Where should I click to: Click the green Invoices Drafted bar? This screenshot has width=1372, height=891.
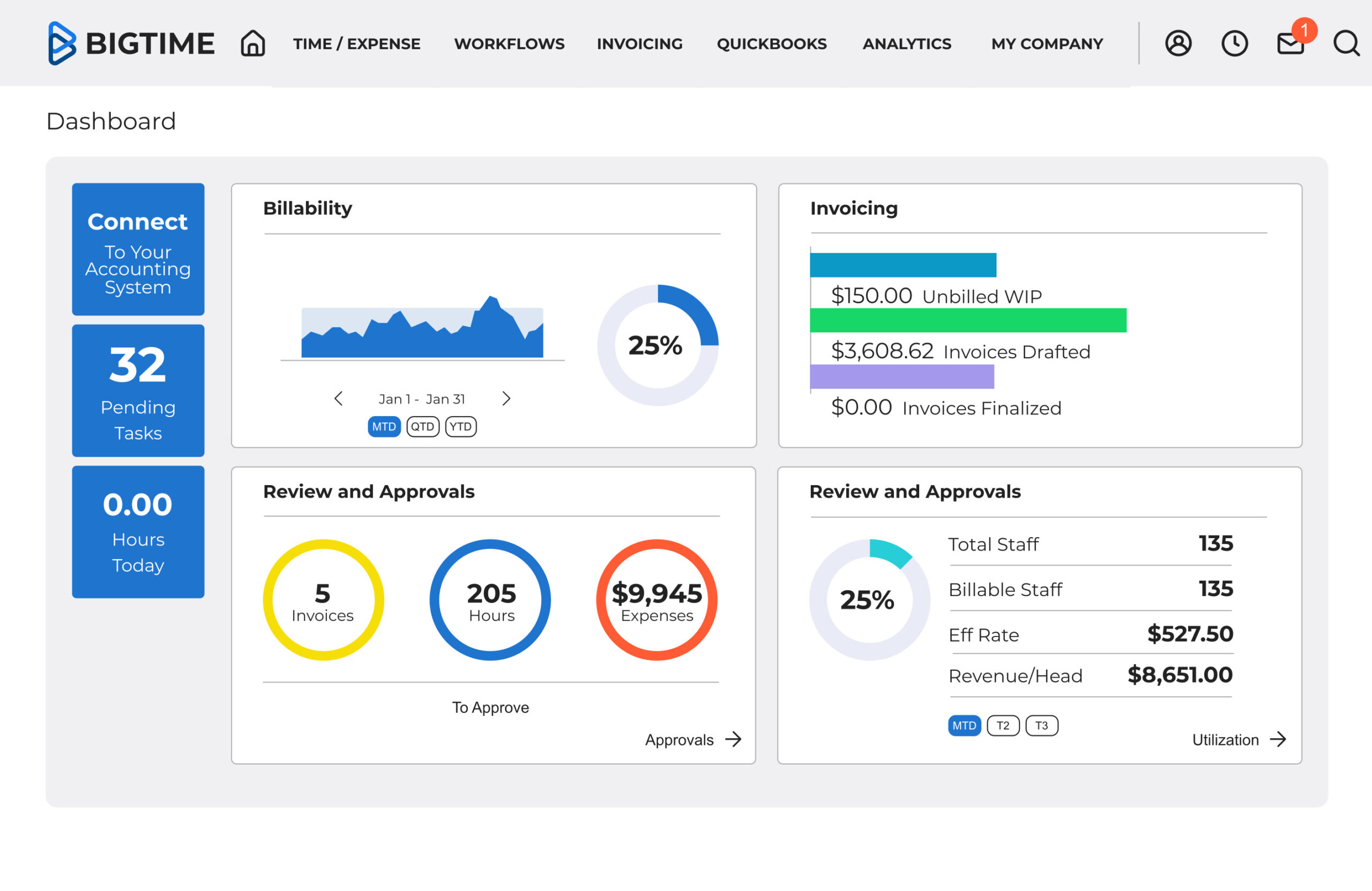967,321
